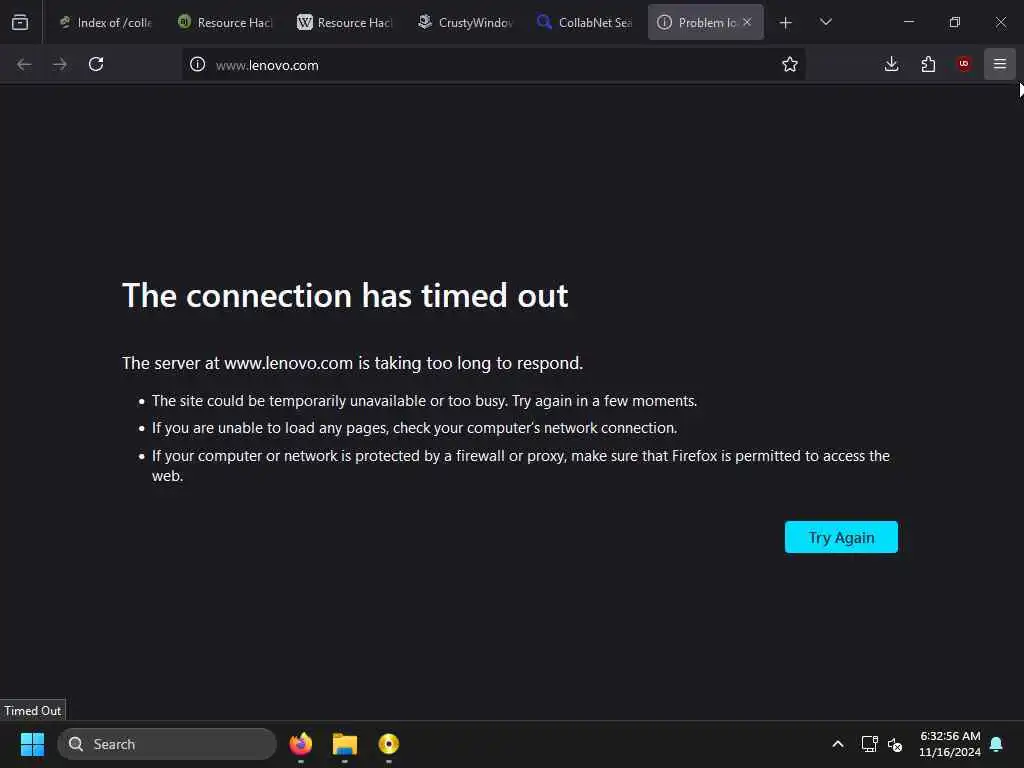Open network status icon in tray
Screen dimensions: 1024x768
click(869, 744)
